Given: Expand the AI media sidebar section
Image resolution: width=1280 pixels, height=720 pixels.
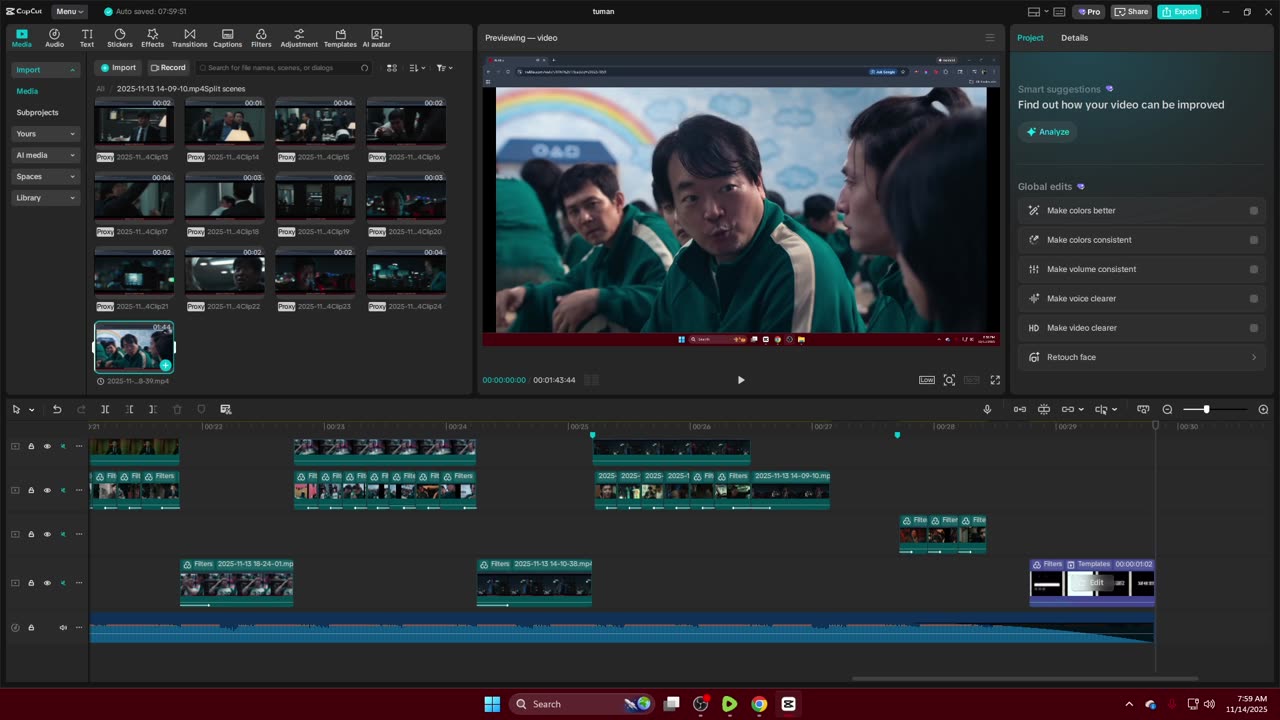Looking at the screenshot, I should (x=45, y=155).
